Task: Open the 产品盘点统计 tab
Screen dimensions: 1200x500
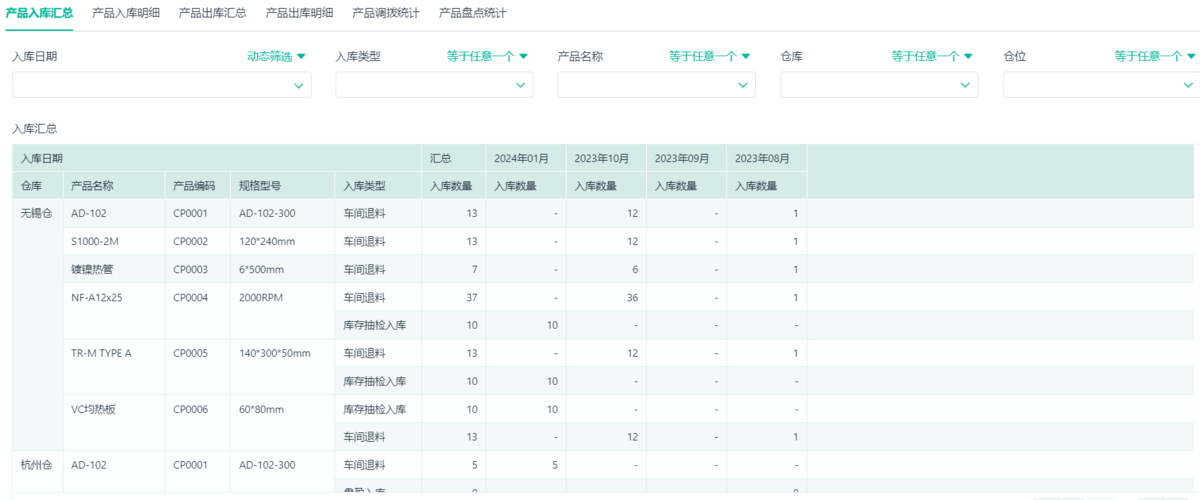Action: pos(473,13)
